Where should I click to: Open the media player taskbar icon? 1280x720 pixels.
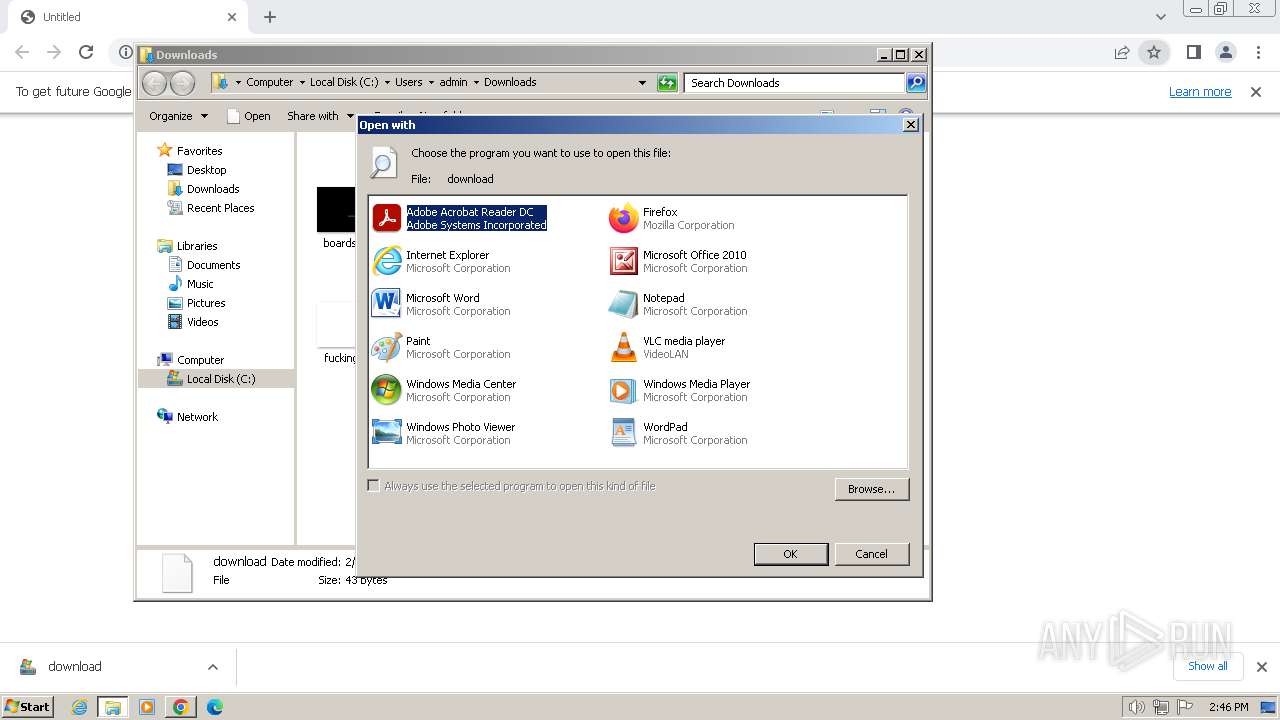coord(147,707)
